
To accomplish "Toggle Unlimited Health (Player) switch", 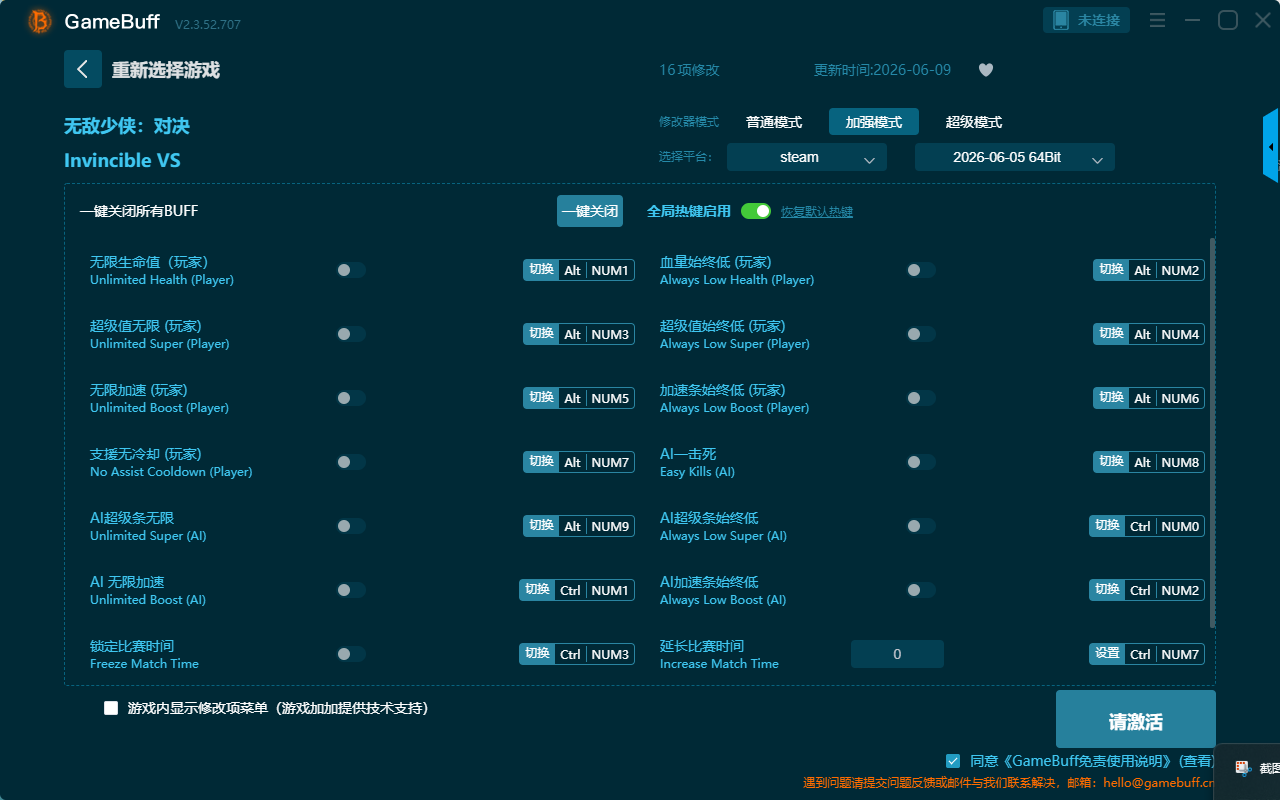I will tap(351, 270).
